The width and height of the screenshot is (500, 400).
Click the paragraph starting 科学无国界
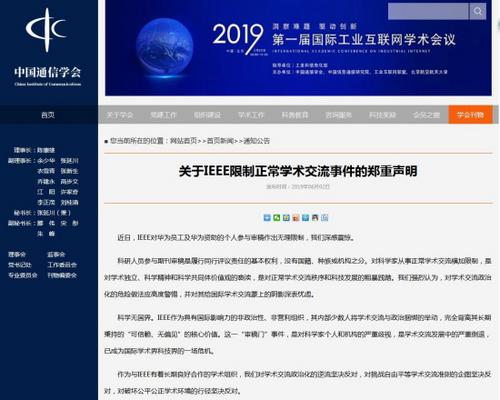point(298,334)
